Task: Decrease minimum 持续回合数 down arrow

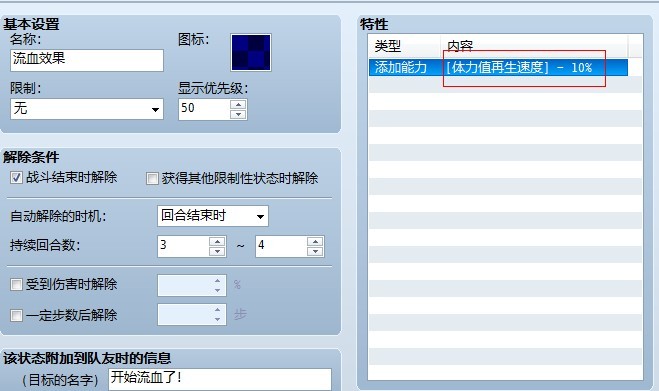Action: click(217, 251)
